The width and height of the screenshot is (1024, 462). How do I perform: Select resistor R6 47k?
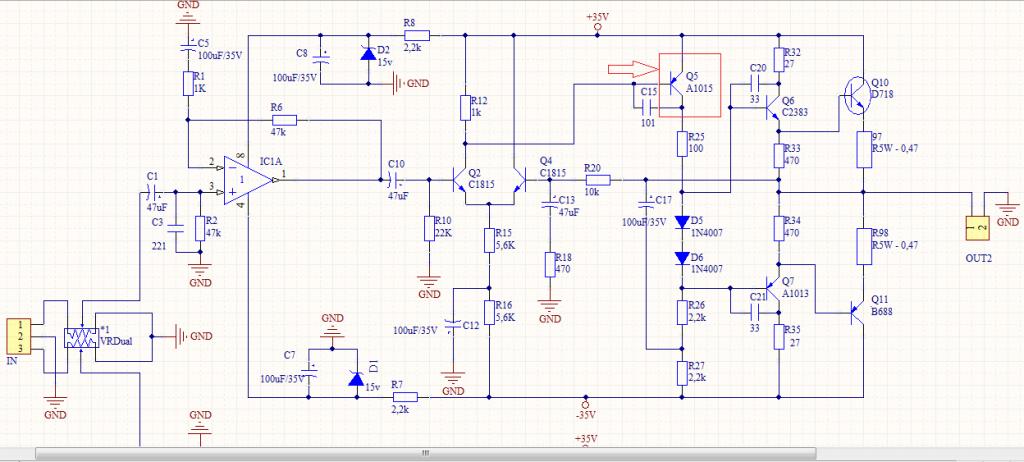pyautogui.click(x=284, y=120)
